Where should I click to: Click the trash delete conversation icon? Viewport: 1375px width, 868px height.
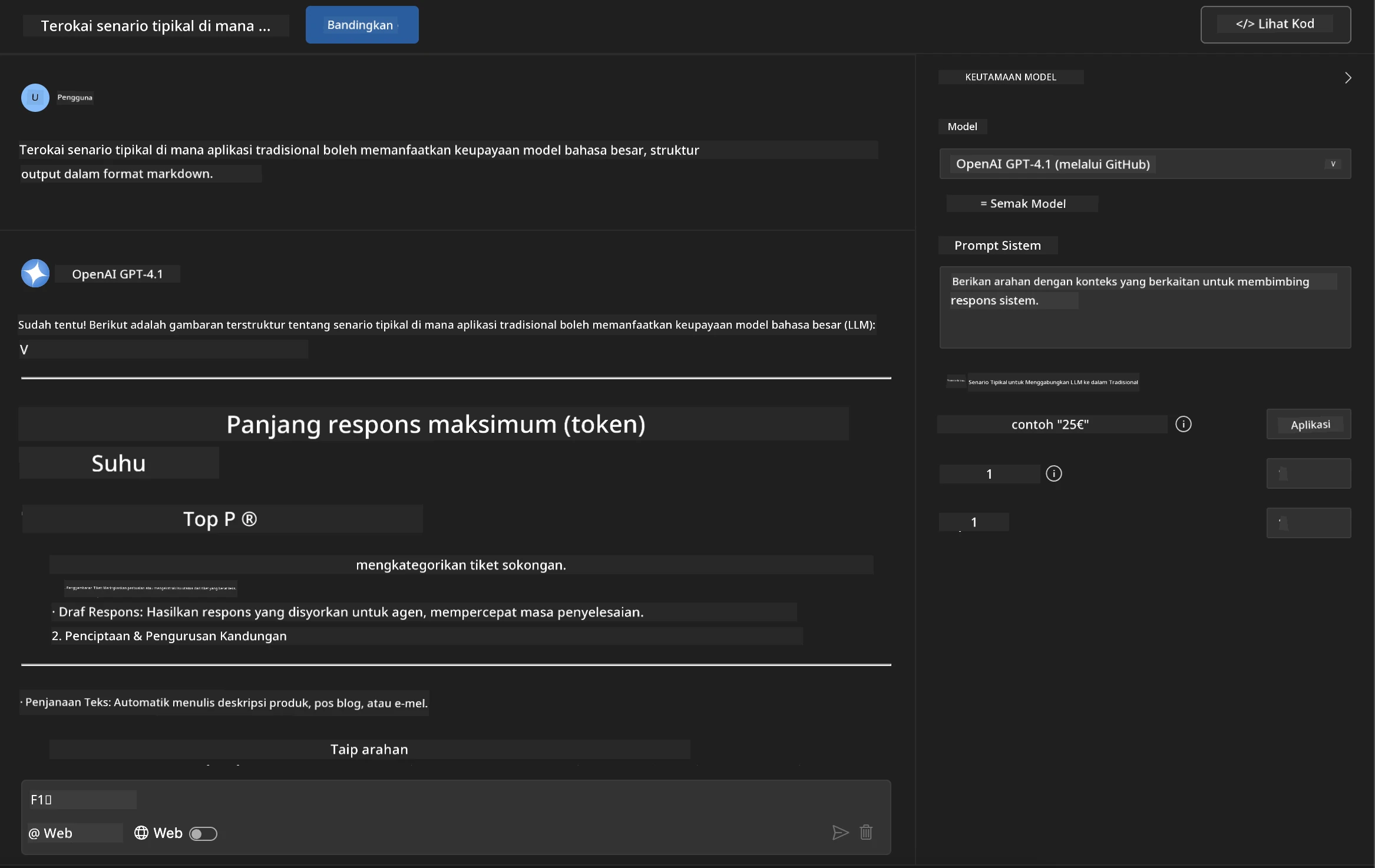click(866, 833)
